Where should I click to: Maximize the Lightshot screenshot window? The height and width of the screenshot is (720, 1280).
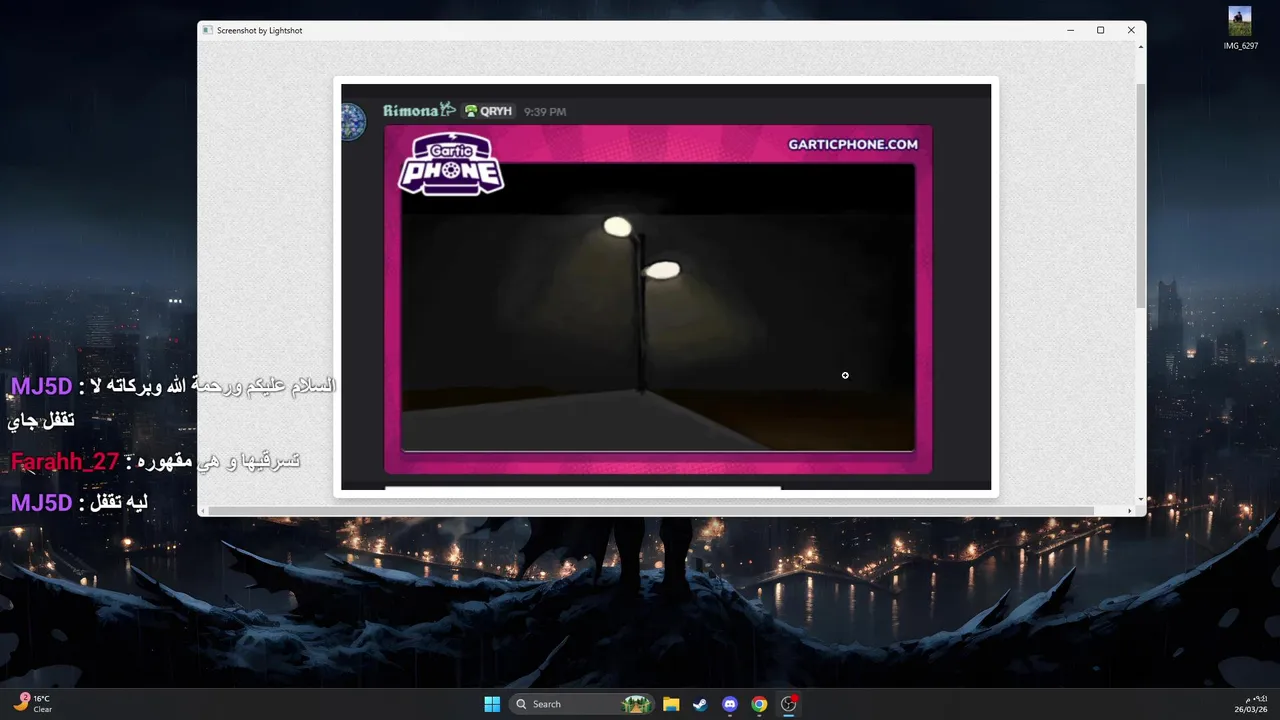coord(1100,30)
